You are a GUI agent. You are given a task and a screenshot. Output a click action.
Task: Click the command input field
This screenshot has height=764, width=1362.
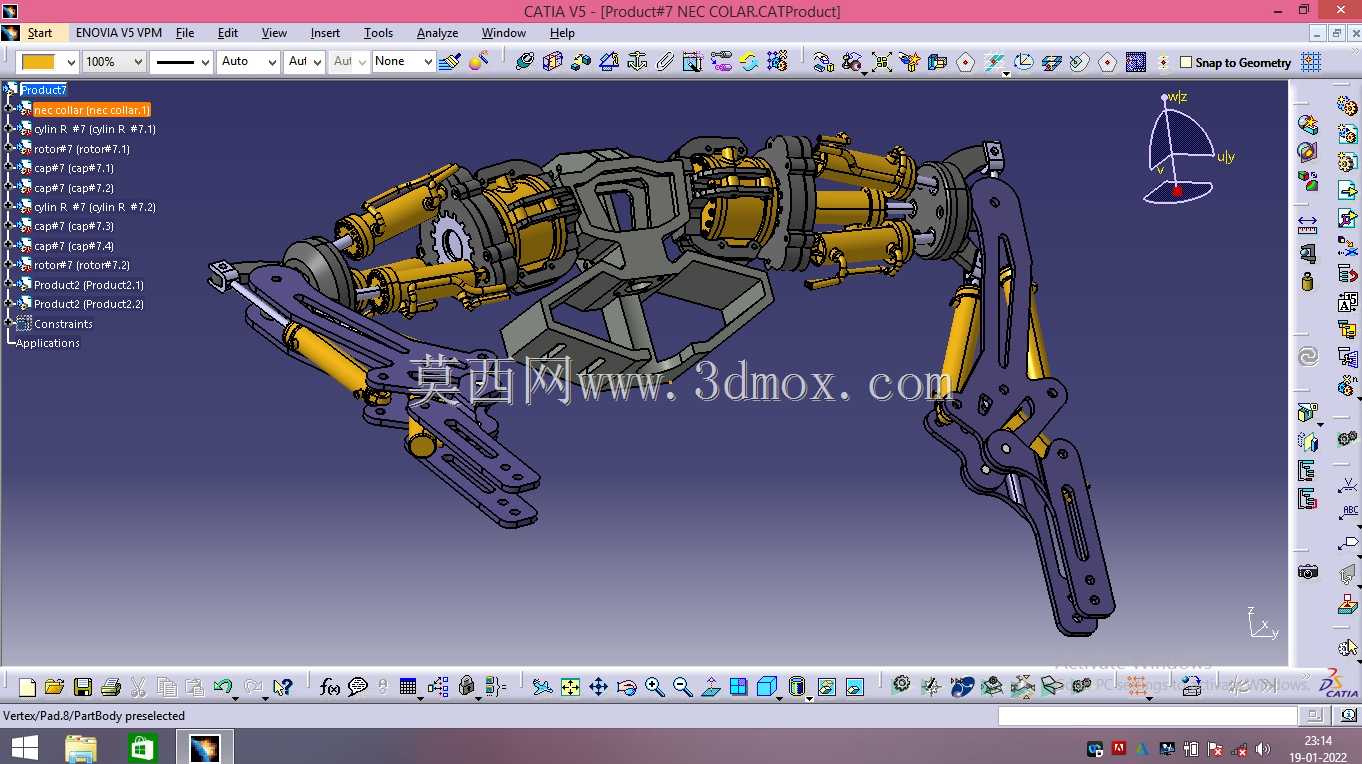[1148, 716]
